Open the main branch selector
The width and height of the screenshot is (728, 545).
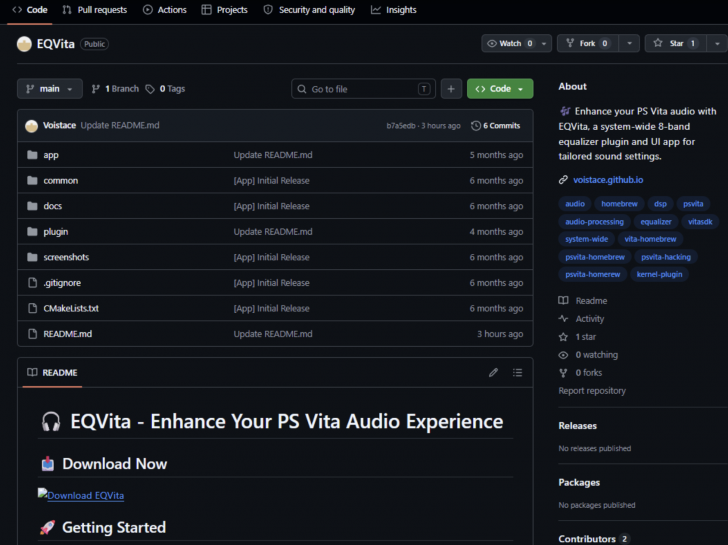50,89
